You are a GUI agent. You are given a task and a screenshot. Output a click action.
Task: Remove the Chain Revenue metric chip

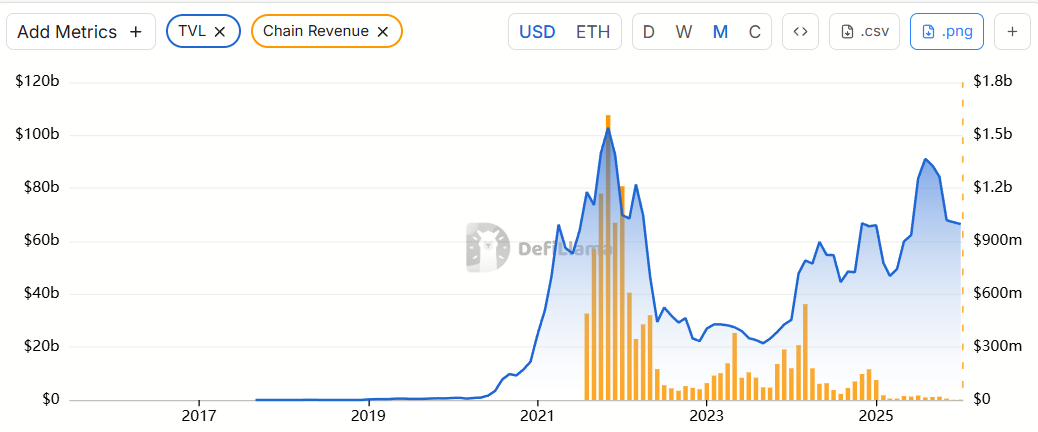point(382,31)
